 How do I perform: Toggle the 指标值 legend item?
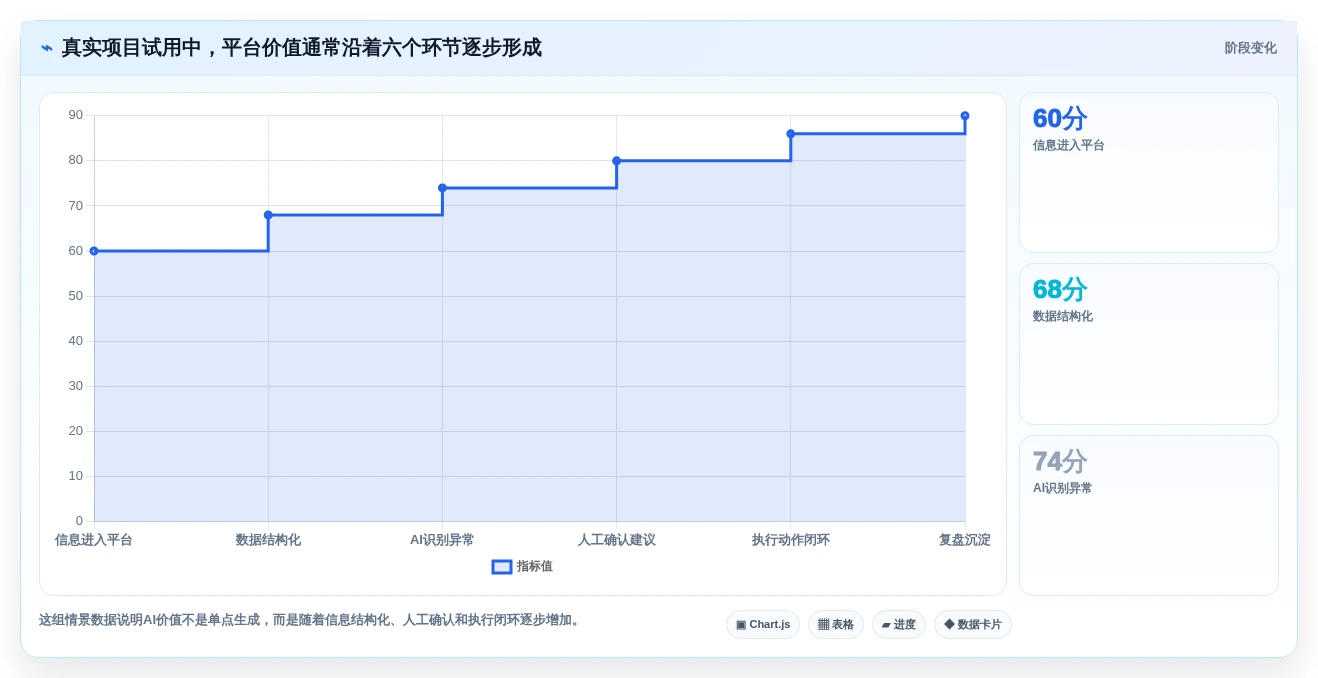click(x=522, y=566)
